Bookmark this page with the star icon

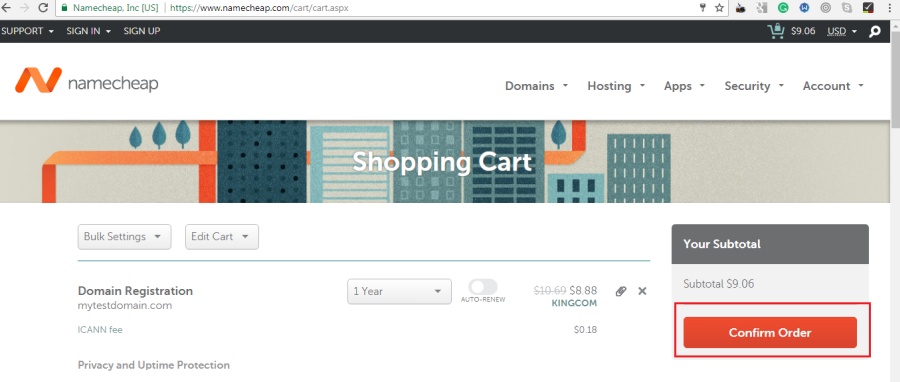719,8
